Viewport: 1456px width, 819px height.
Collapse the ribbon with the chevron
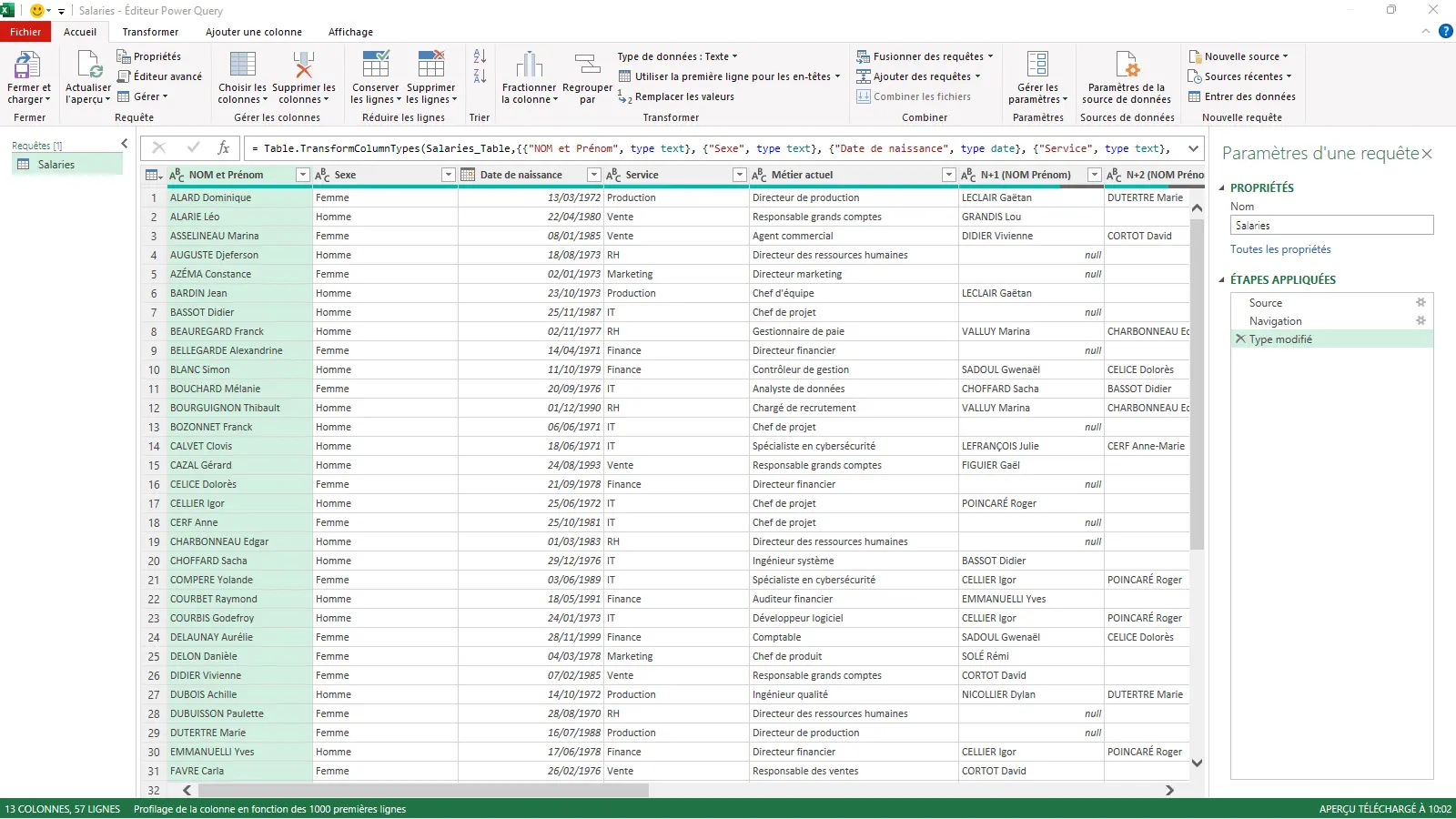click(x=1426, y=32)
